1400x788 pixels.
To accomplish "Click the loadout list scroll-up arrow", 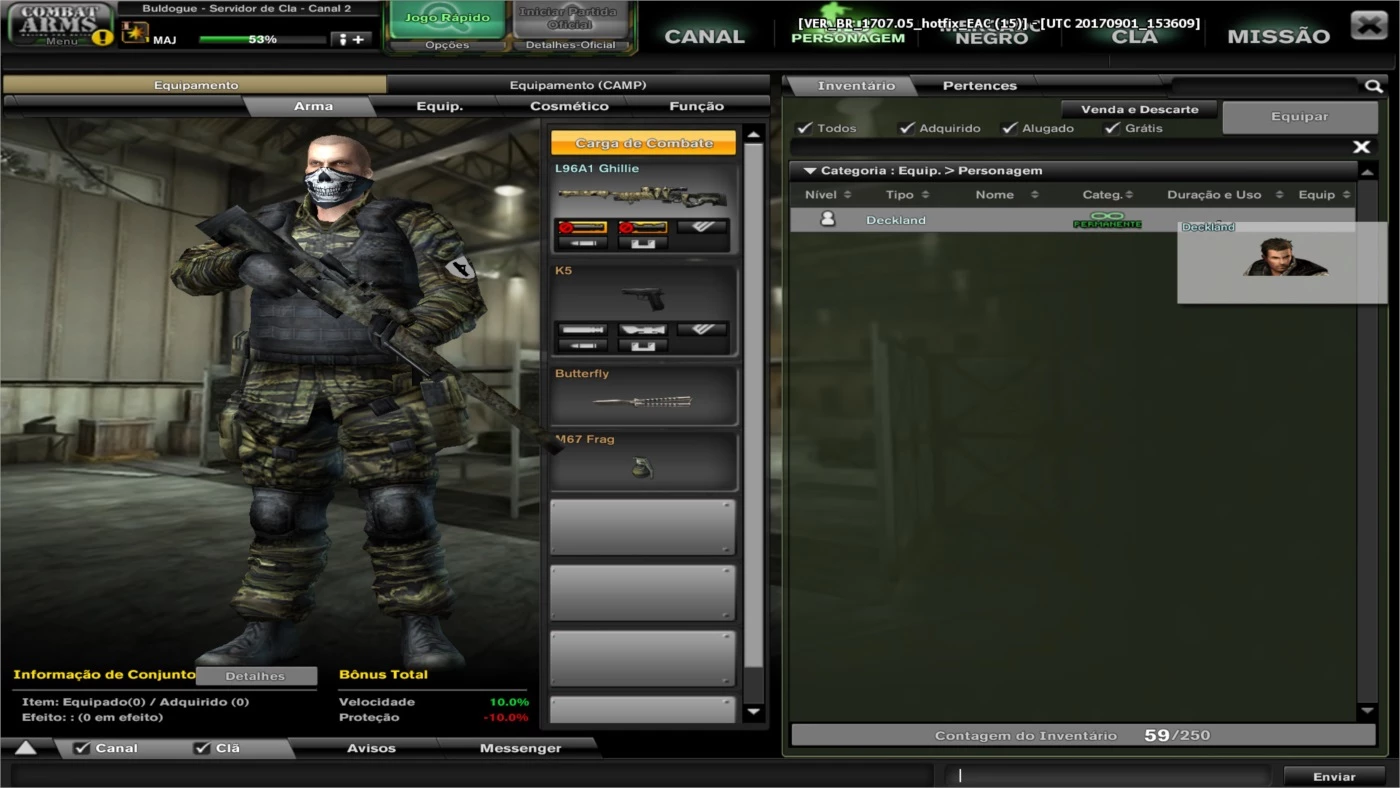I will pyautogui.click(x=754, y=135).
